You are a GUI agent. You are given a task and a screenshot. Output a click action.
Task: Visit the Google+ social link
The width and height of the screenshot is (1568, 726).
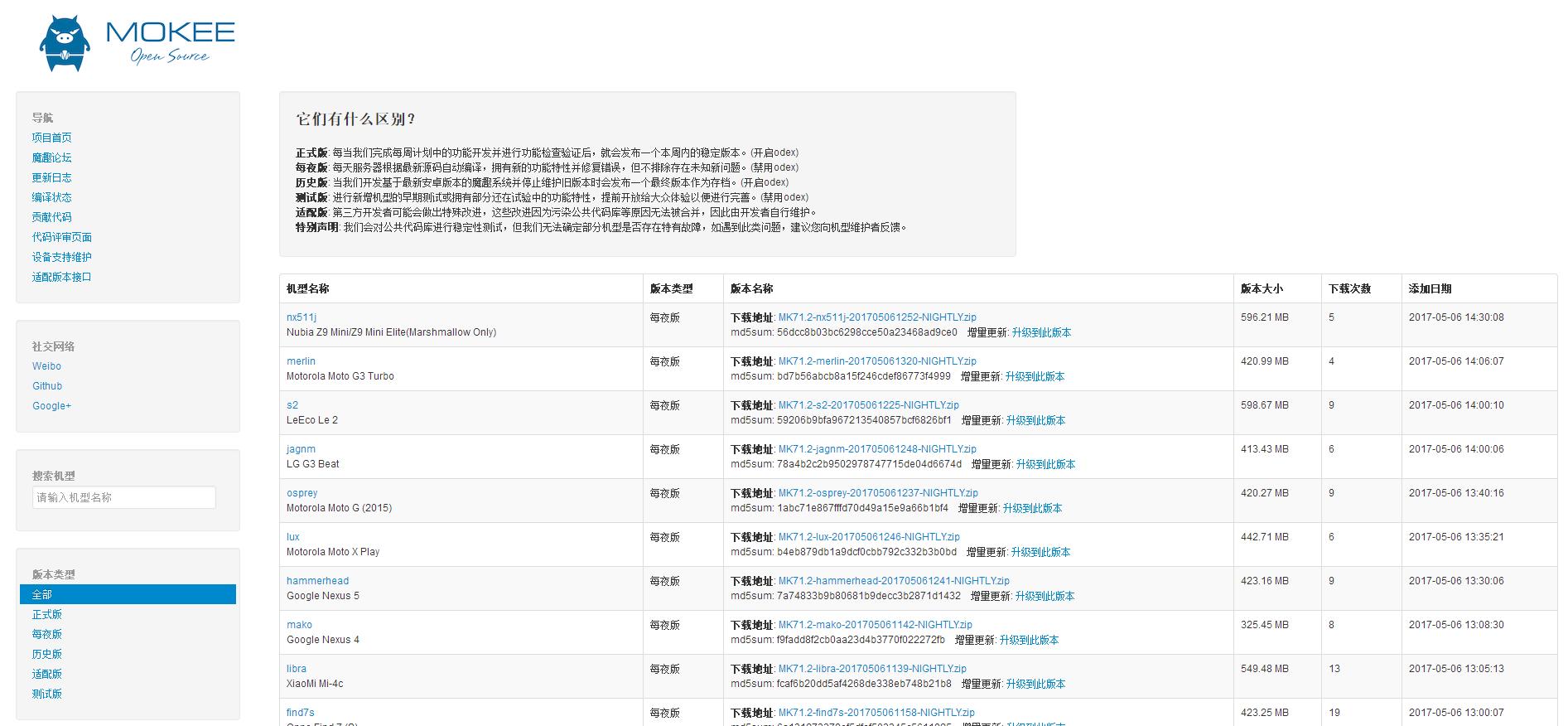click(51, 406)
